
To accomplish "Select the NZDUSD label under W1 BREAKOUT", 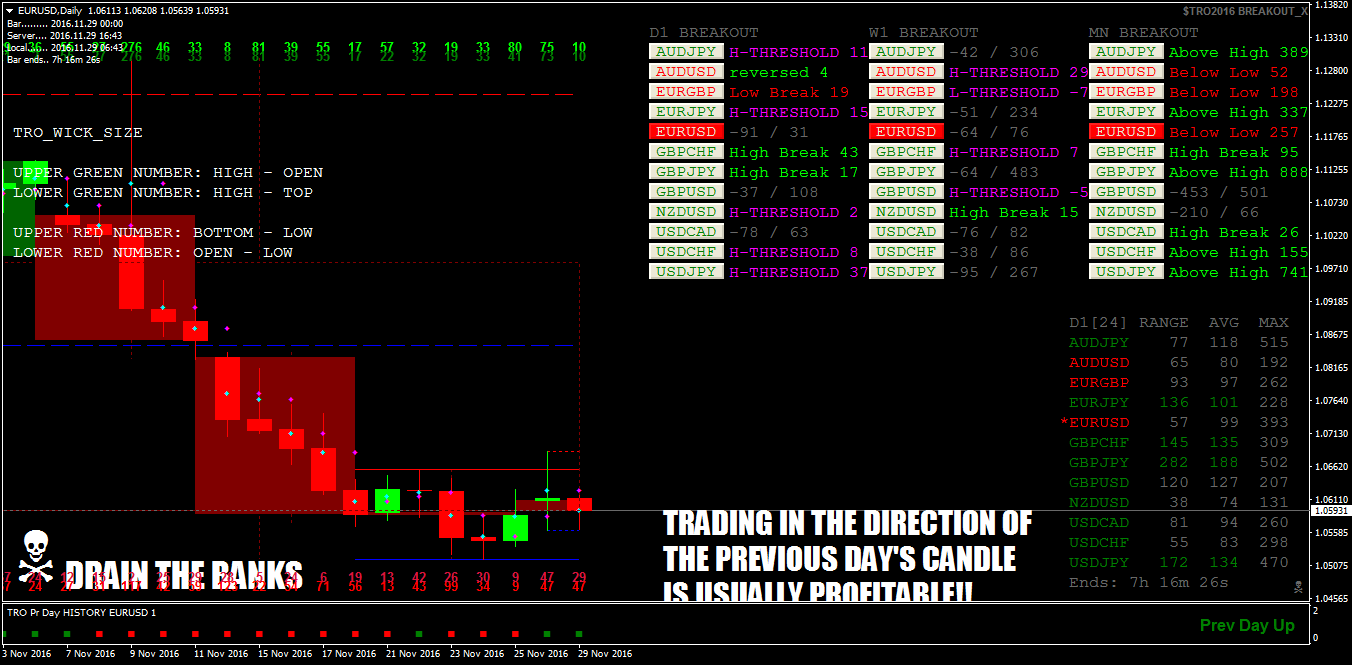I will tap(906, 211).
